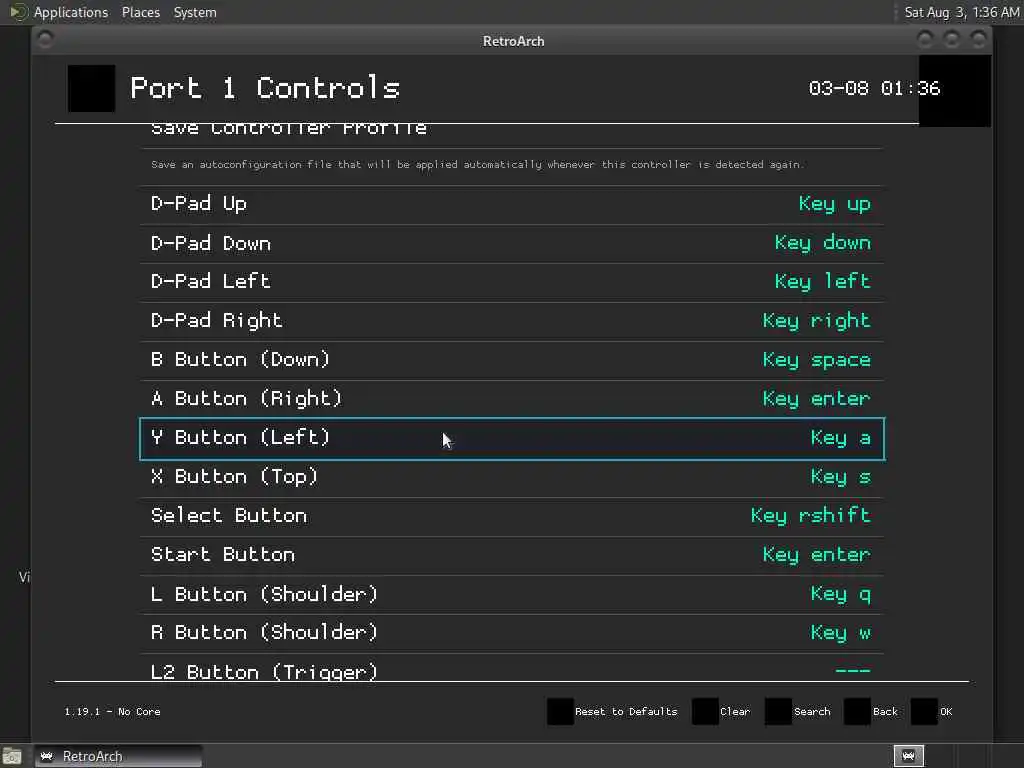Click Reset to Defaults at the bottom
The image size is (1024, 768).
[x=613, y=711]
